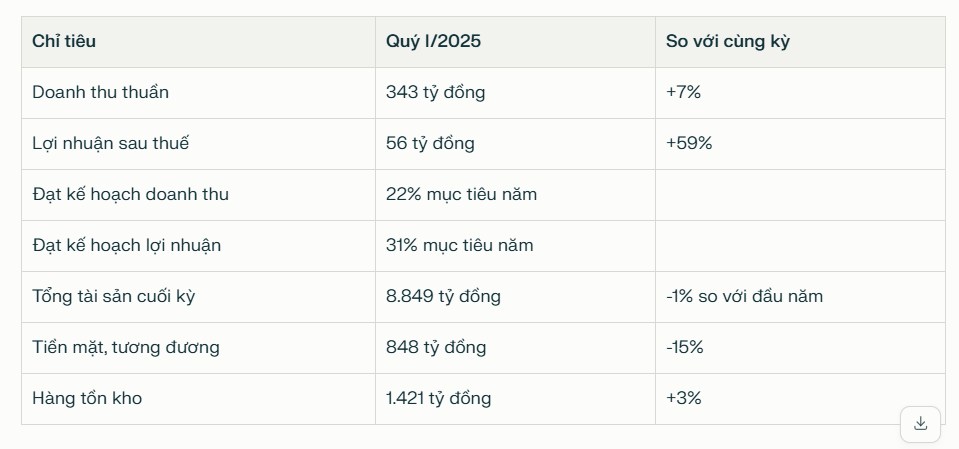This screenshot has height=449, width=959.
Task: Select 'Đạt kế hoạch doanh thu' row label
Action: point(130,194)
